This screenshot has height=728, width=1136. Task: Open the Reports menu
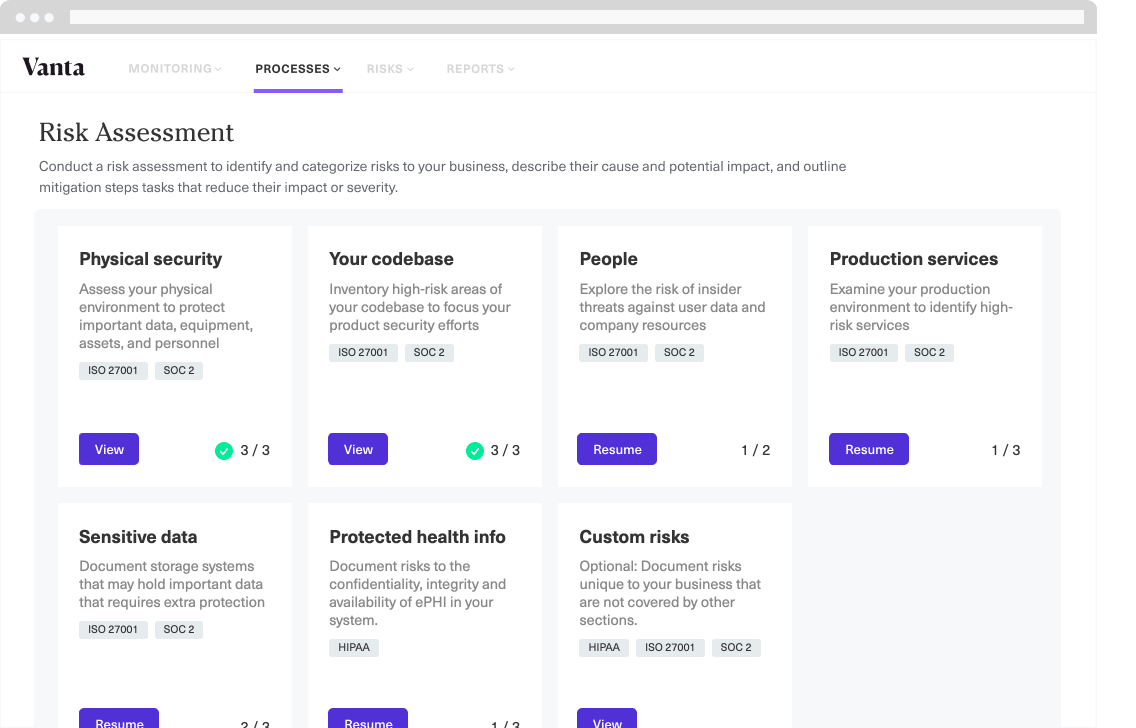(480, 69)
